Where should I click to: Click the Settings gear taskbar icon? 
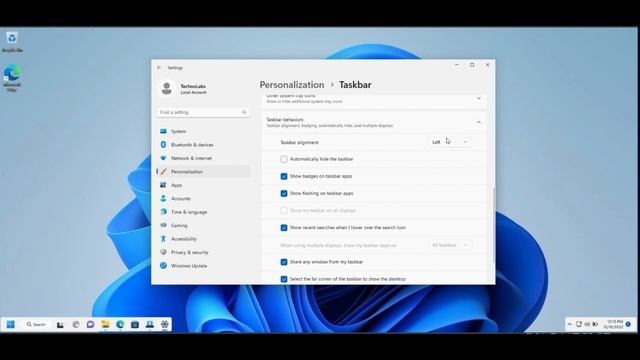coord(164,324)
